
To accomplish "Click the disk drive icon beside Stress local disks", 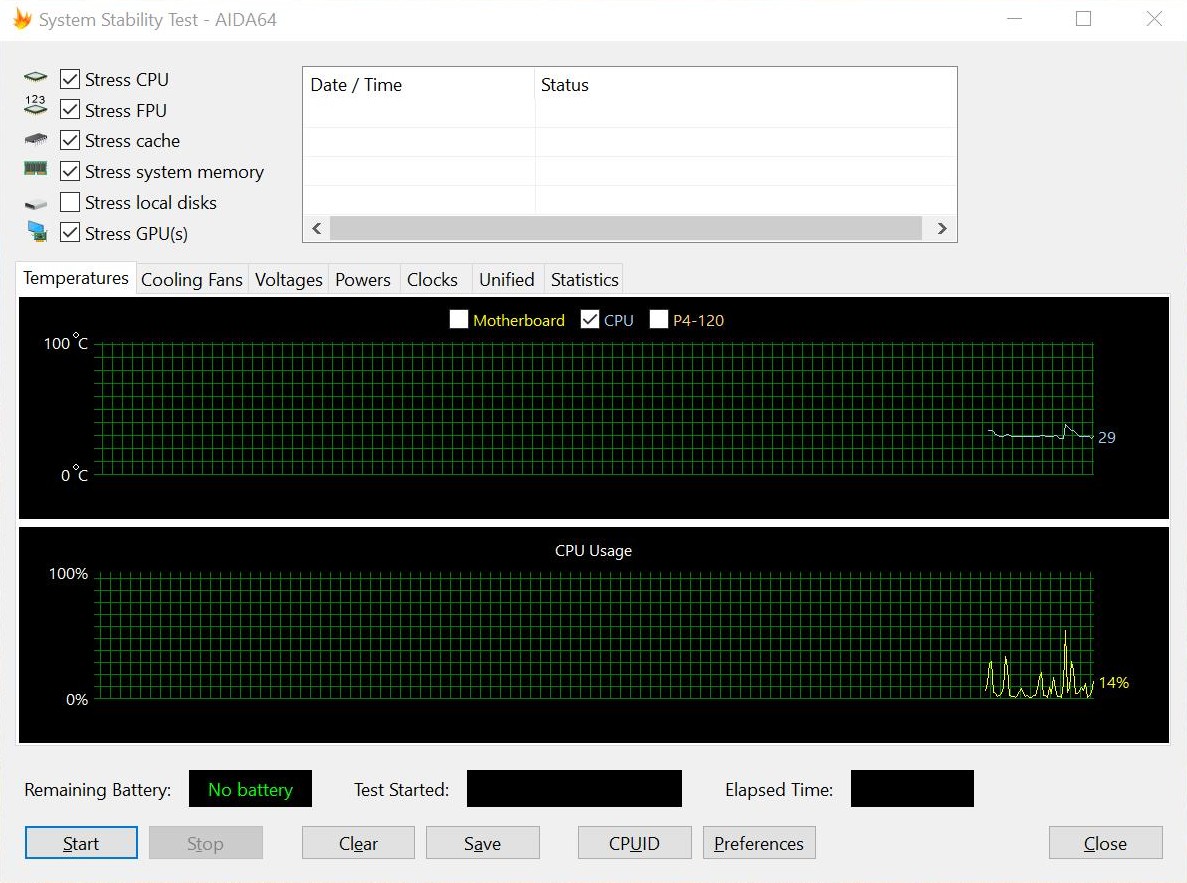I will point(36,204).
